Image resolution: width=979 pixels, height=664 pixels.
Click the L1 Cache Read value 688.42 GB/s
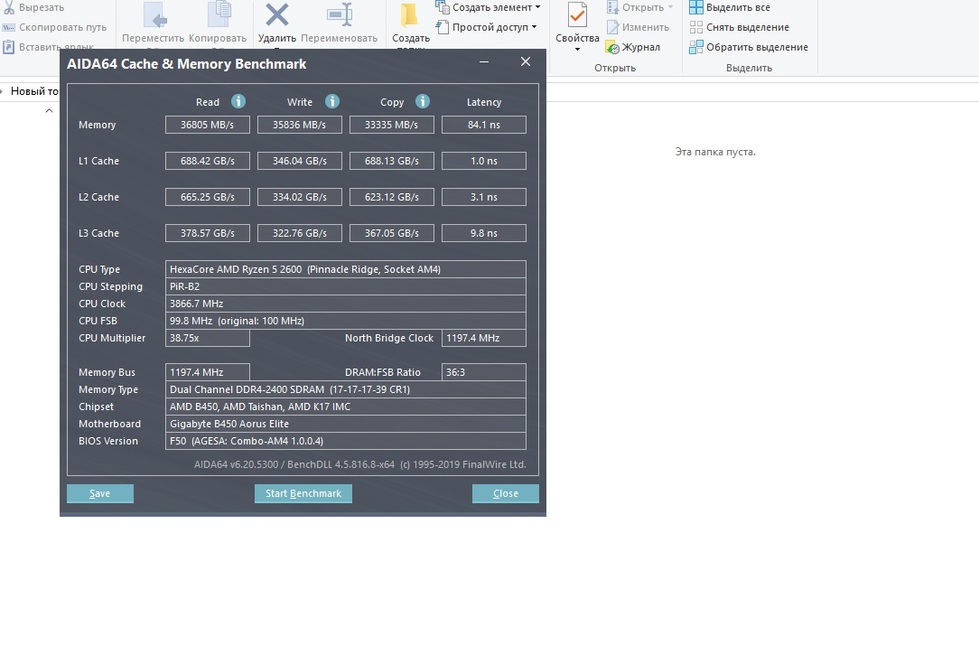click(x=207, y=161)
